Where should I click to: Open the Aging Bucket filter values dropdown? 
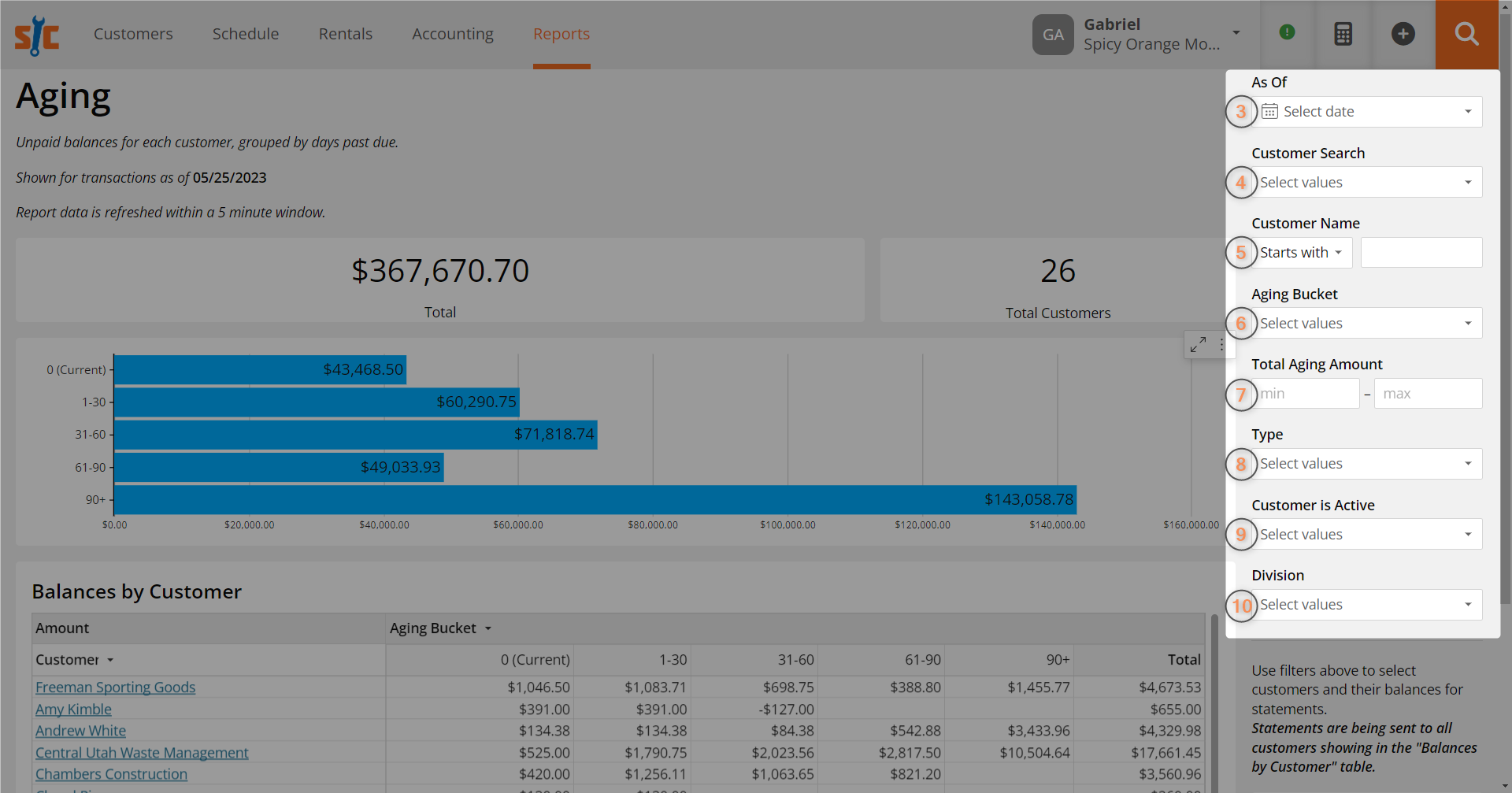coord(1367,323)
